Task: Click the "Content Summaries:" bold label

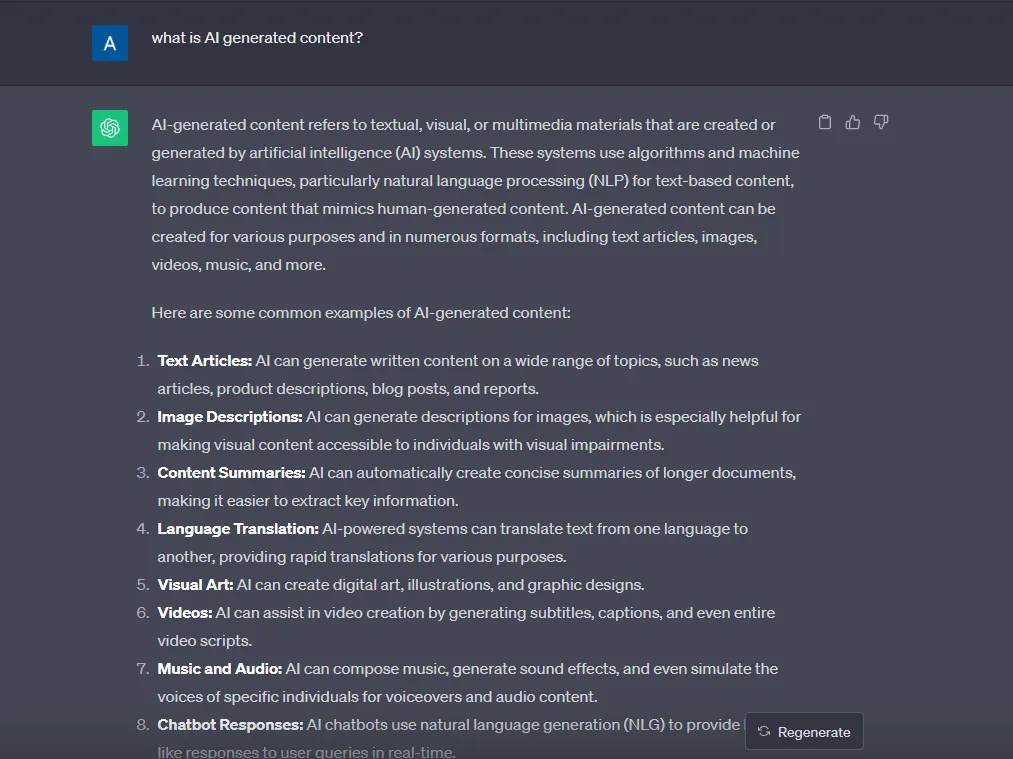Action: (231, 473)
